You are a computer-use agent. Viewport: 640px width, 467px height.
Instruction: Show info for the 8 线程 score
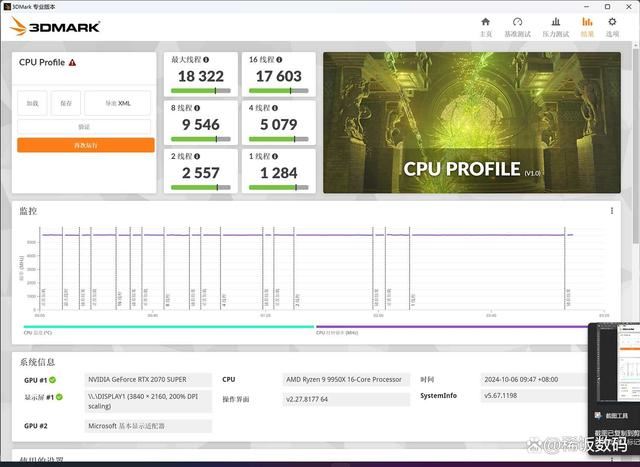click(x=197, y=108)
